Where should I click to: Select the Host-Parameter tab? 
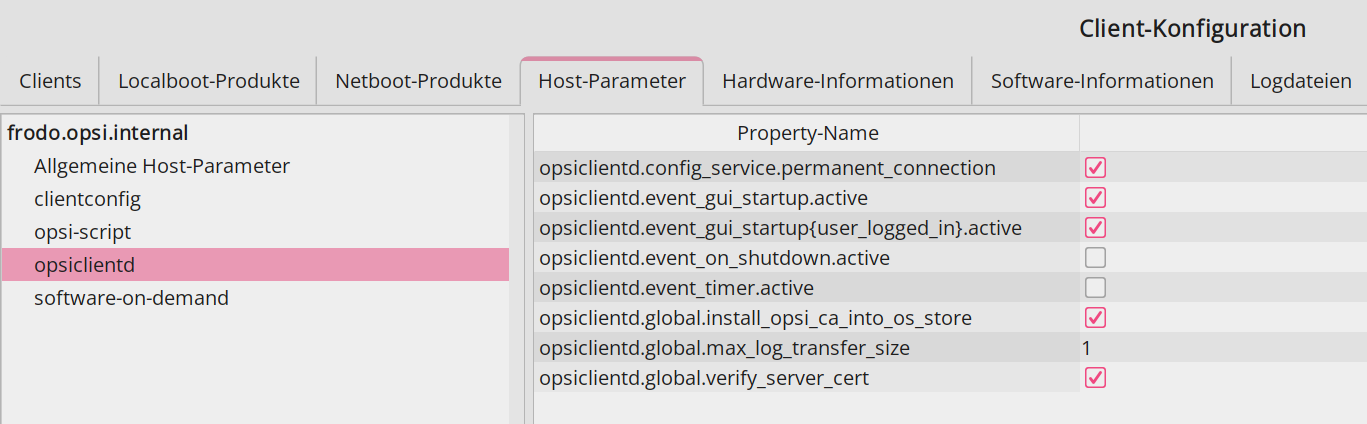611,81
